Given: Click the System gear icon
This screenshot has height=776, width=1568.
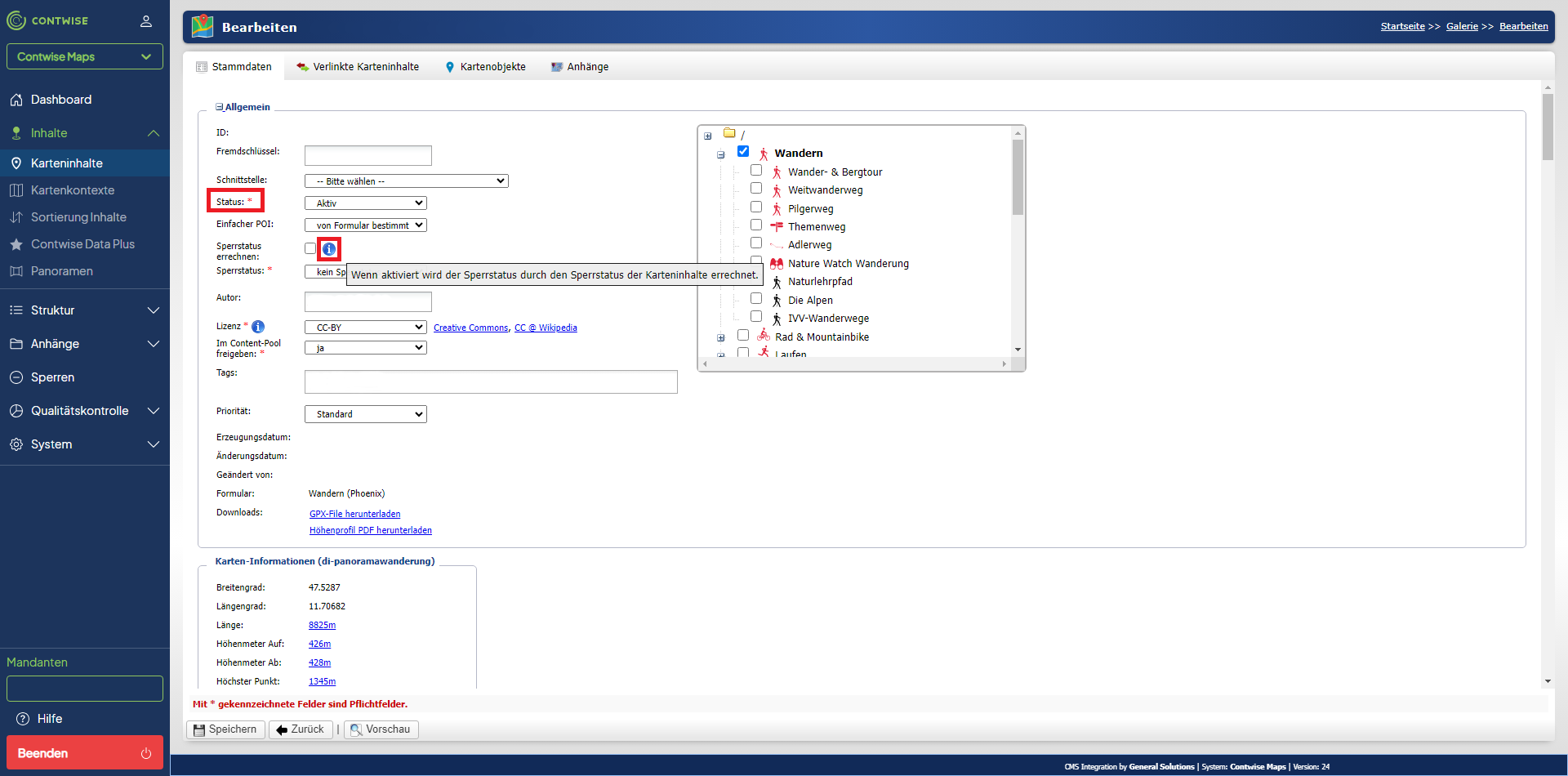Looking at the screenshot, I should 16,444.
